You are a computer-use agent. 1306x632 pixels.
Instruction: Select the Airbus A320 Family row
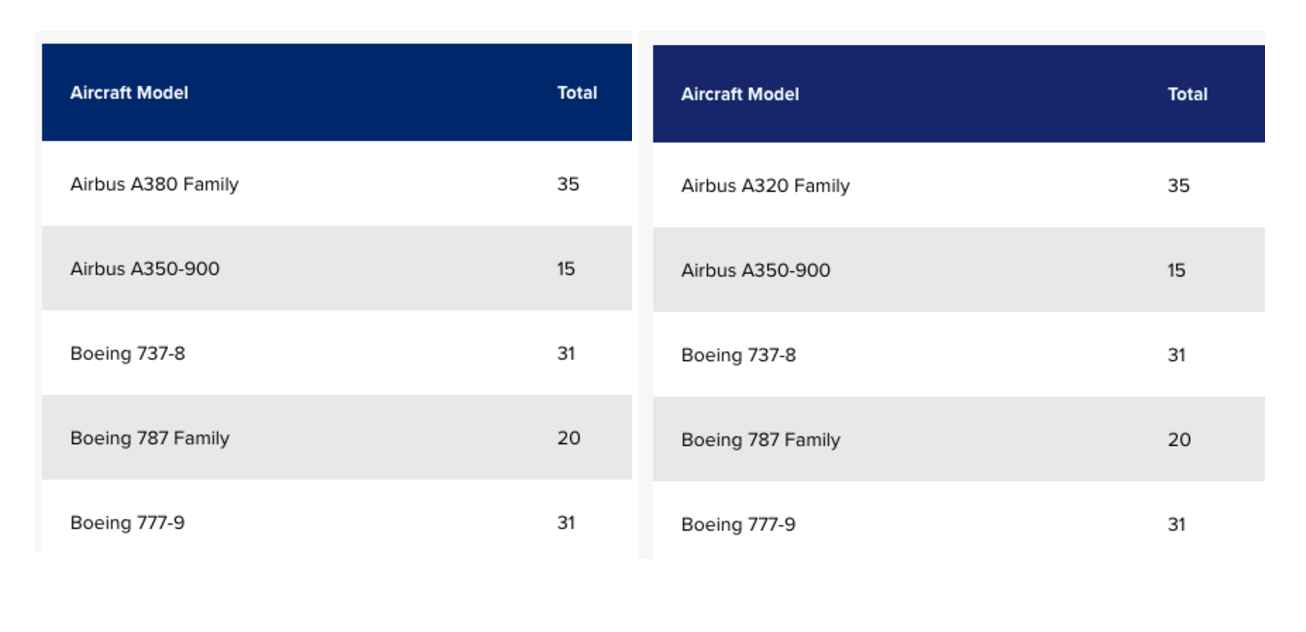point(959,186)
